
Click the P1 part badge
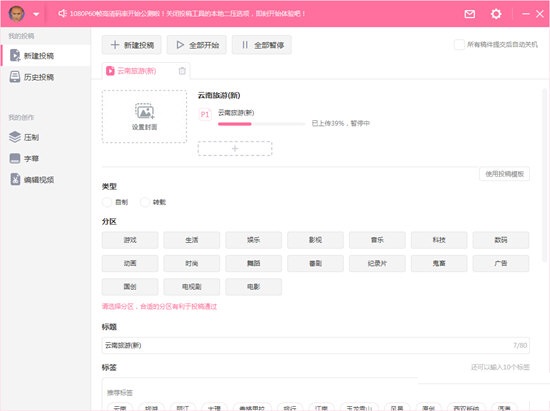(205, 115)
